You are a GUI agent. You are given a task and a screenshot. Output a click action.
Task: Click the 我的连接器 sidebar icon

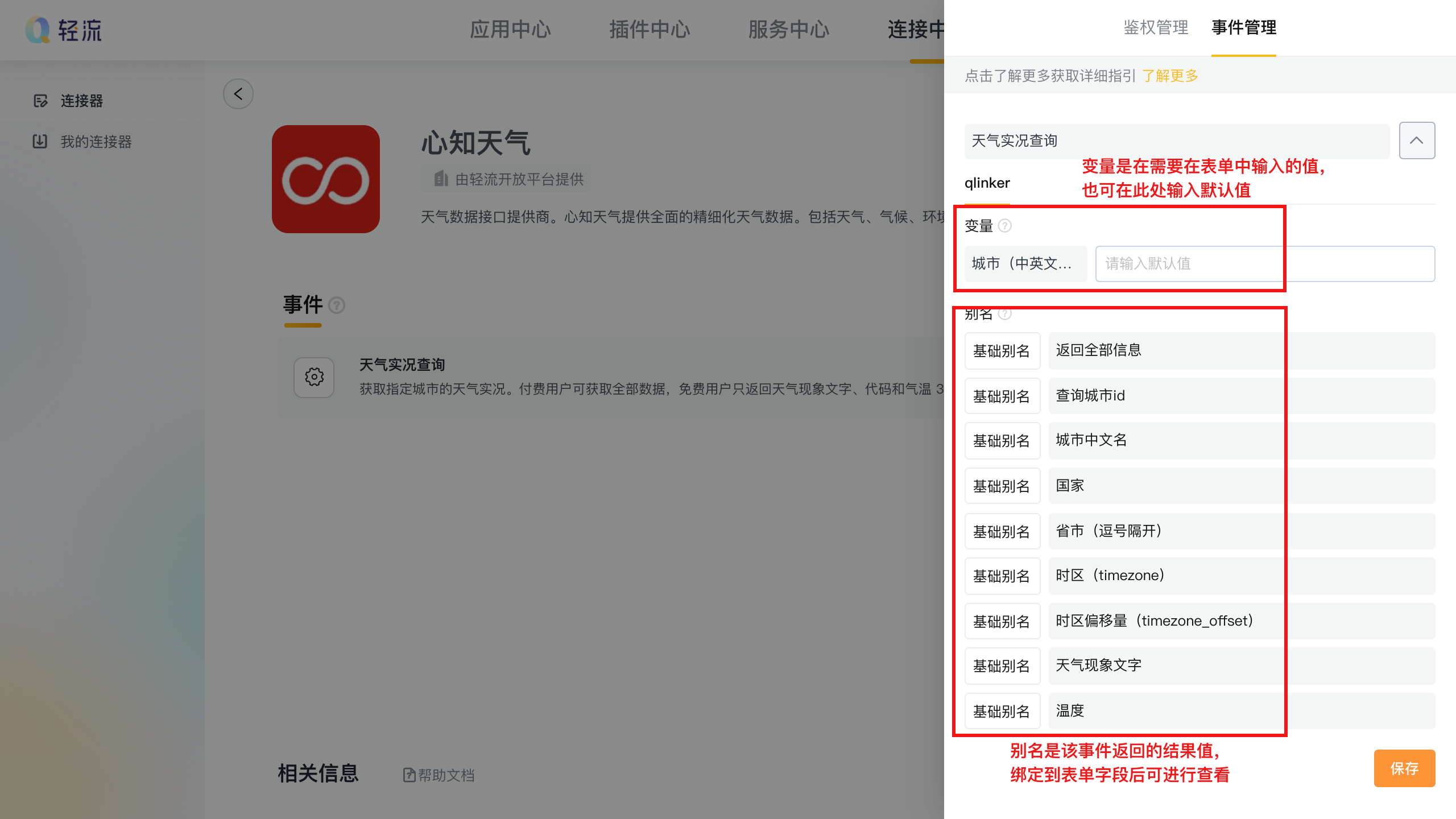click(x=40, y=141)
